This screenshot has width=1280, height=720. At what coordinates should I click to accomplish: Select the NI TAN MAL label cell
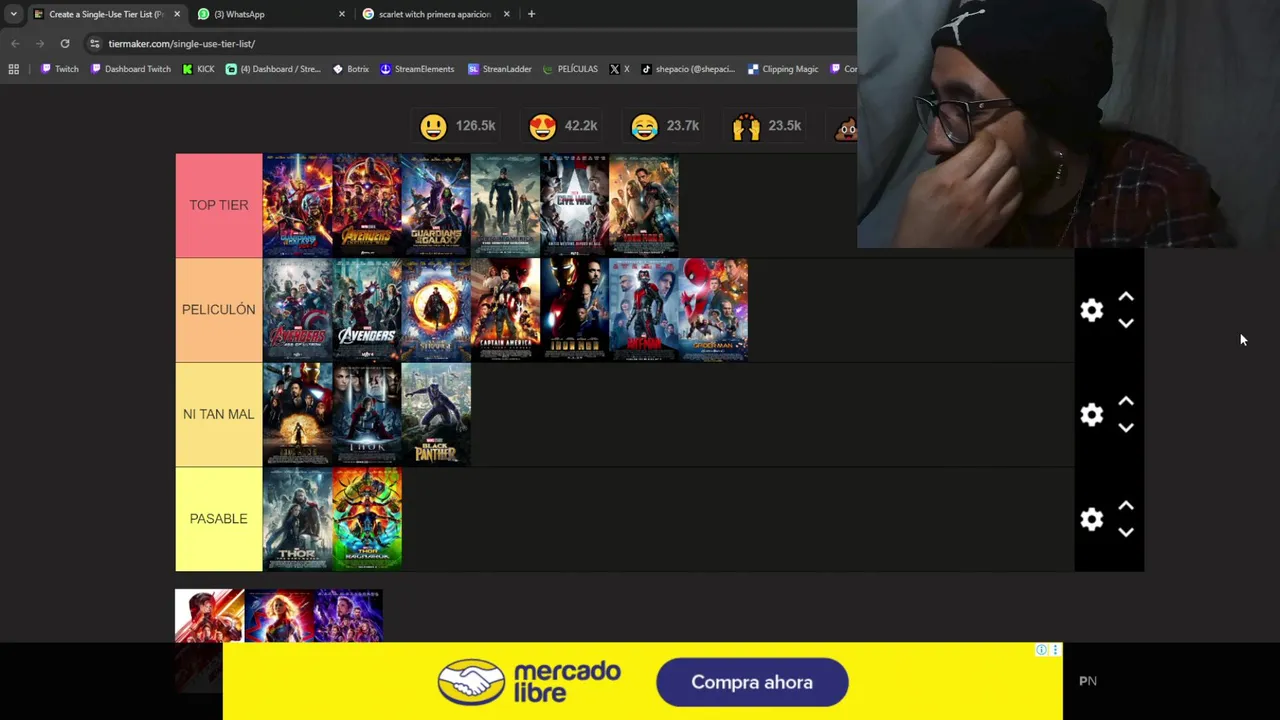tap(219, 414)
